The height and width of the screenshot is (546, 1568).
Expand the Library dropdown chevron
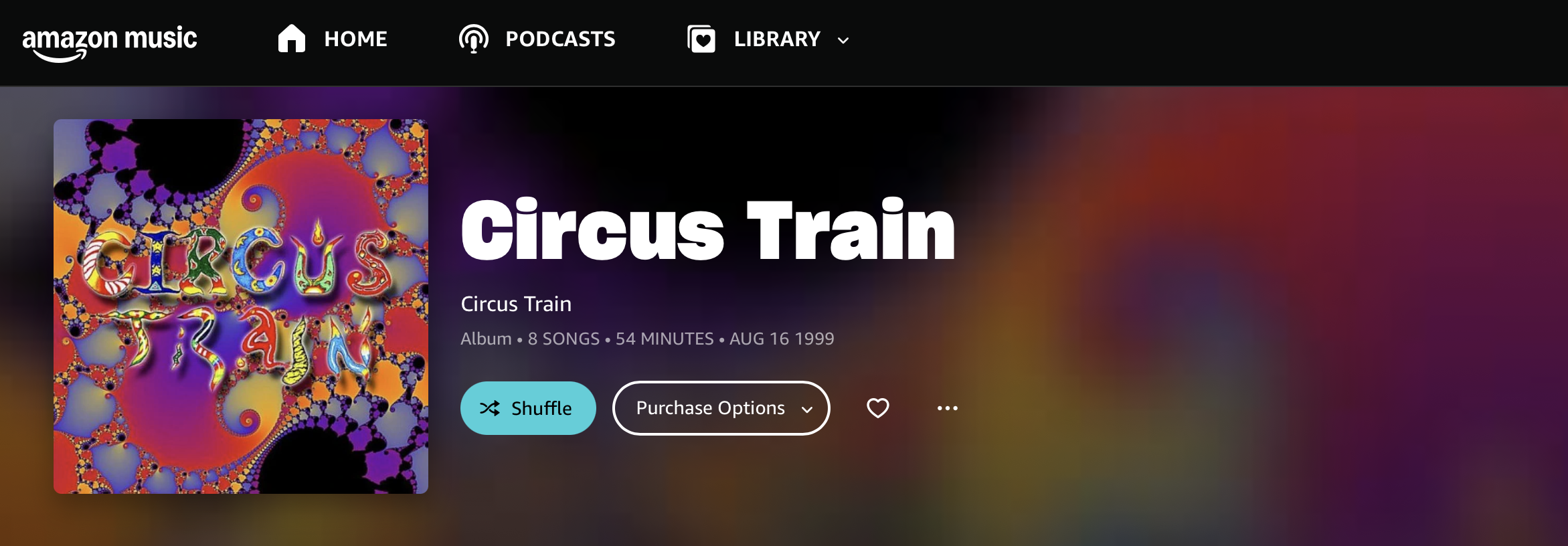coord(843,40)
